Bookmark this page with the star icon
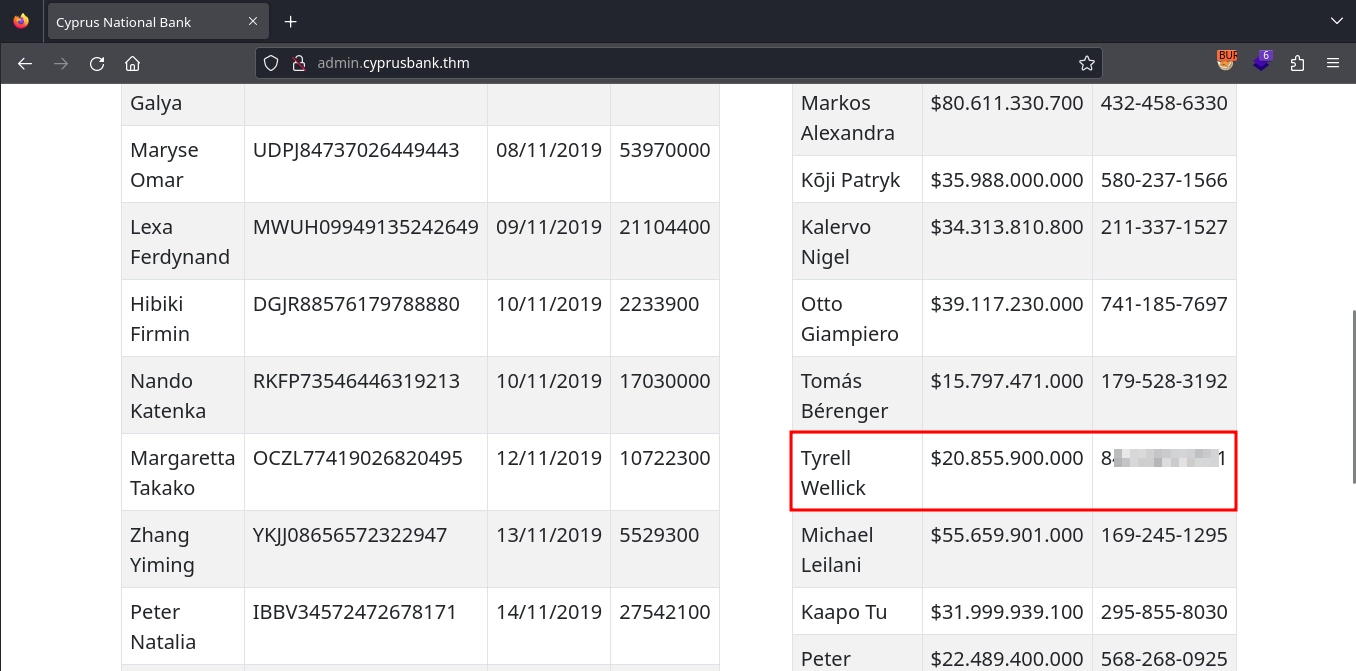Image resolution: width=1356 pixels, height=671 pixels. 1086,63
